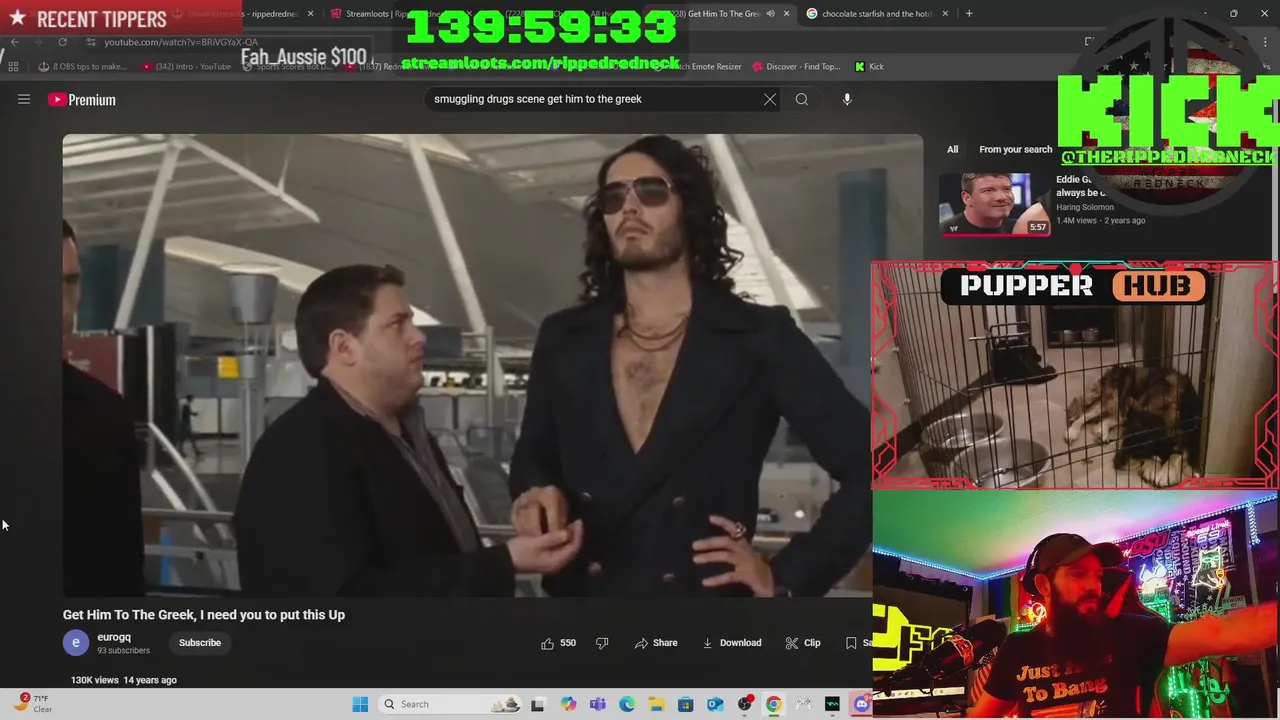Open File Explorer from taskbar
This screenshot has height=720, width=1280.
point(656,704)
